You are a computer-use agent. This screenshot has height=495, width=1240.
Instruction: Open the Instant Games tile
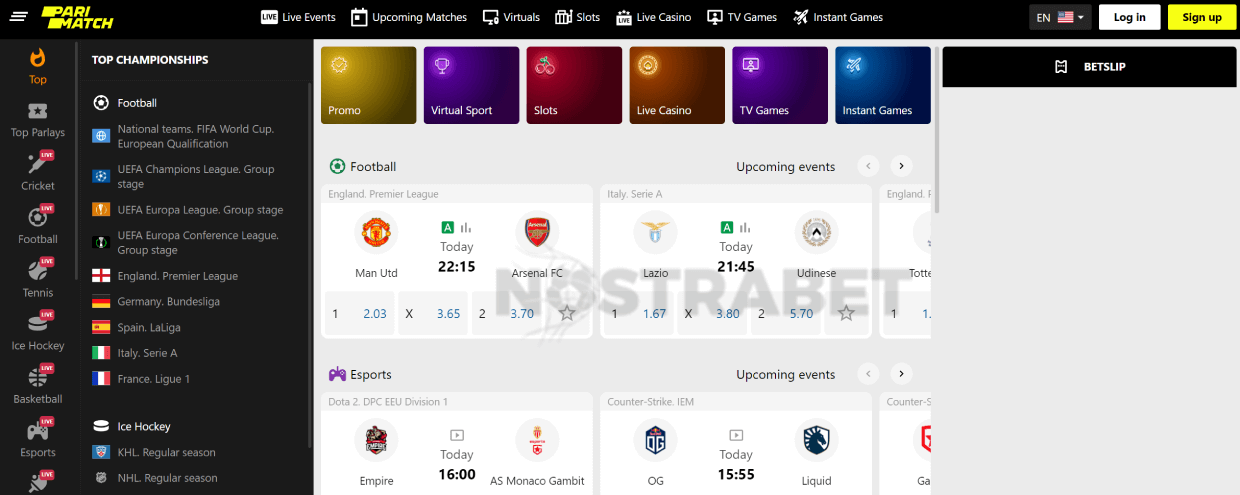point(883,85)
